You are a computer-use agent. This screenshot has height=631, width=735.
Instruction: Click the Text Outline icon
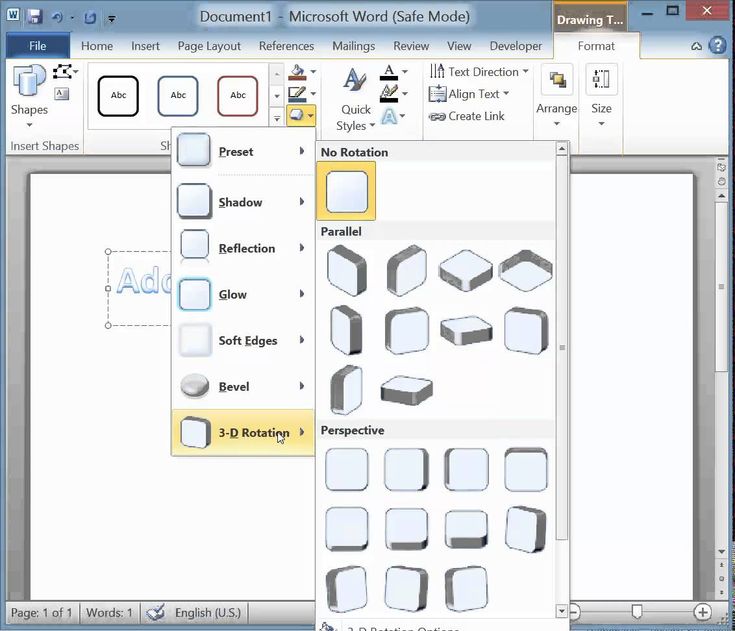(x=389, y=94)
